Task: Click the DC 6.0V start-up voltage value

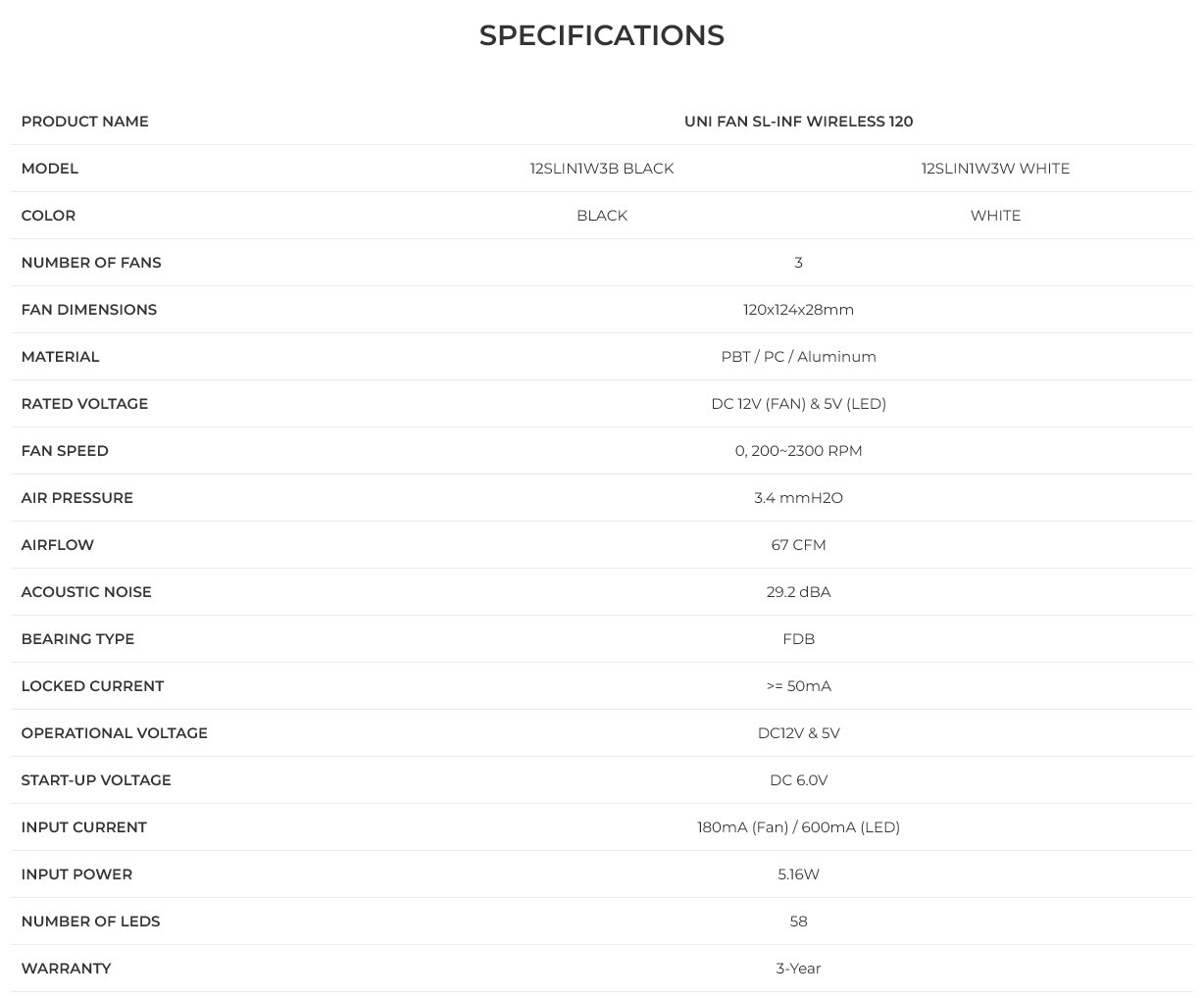Action: [x=798, y=780]
